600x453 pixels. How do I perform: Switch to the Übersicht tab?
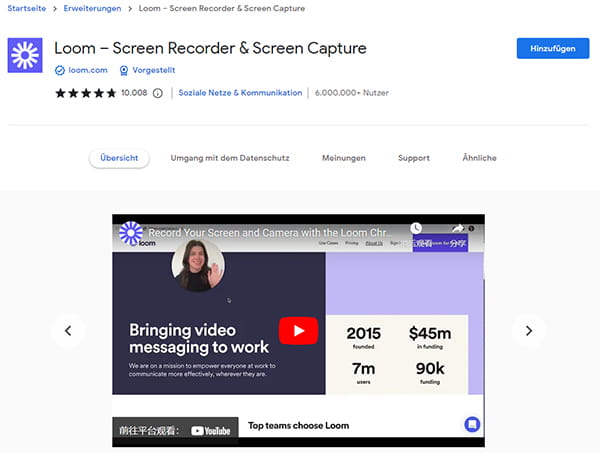coord(119,158)
